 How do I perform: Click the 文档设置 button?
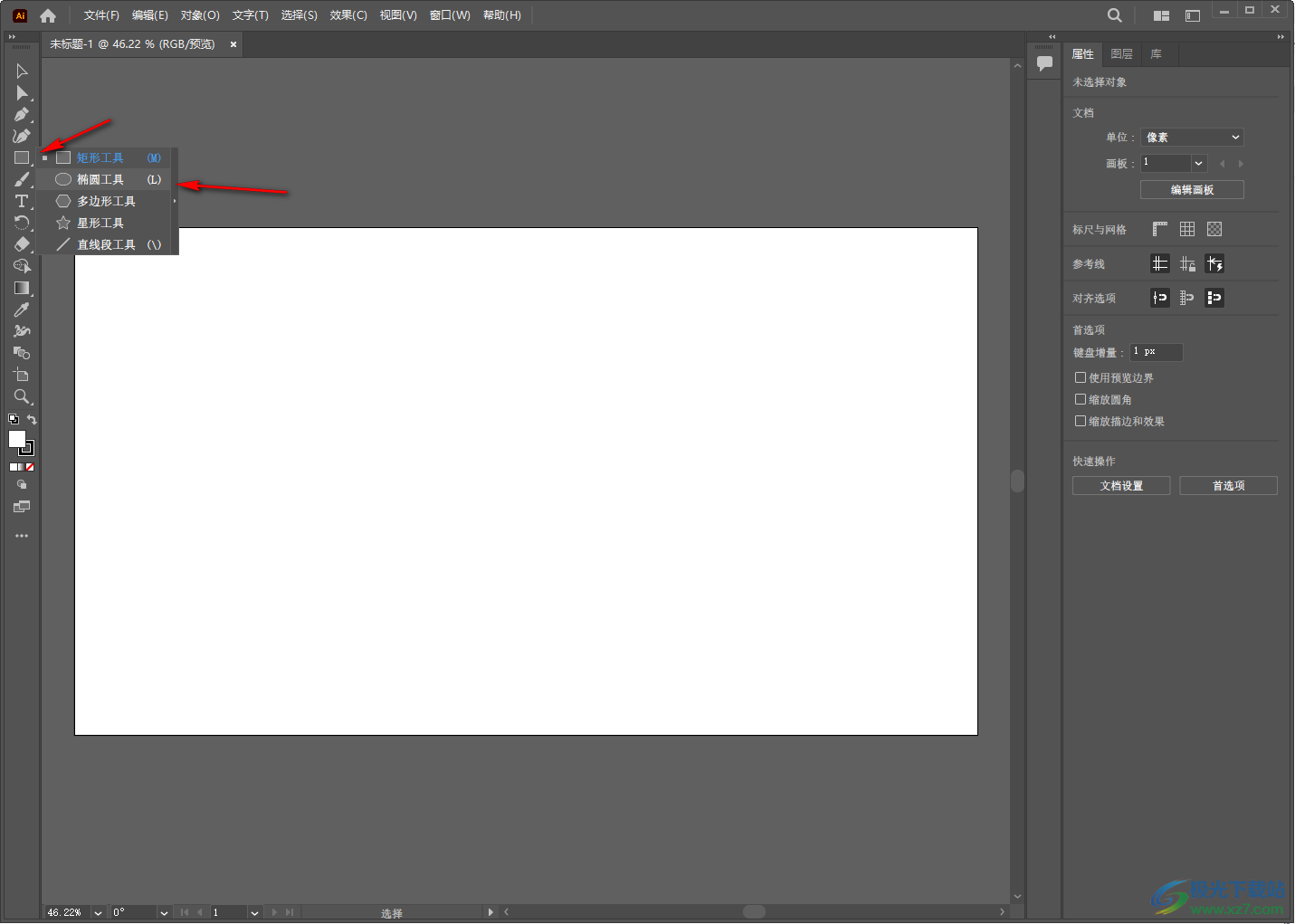pos(1121,486)
